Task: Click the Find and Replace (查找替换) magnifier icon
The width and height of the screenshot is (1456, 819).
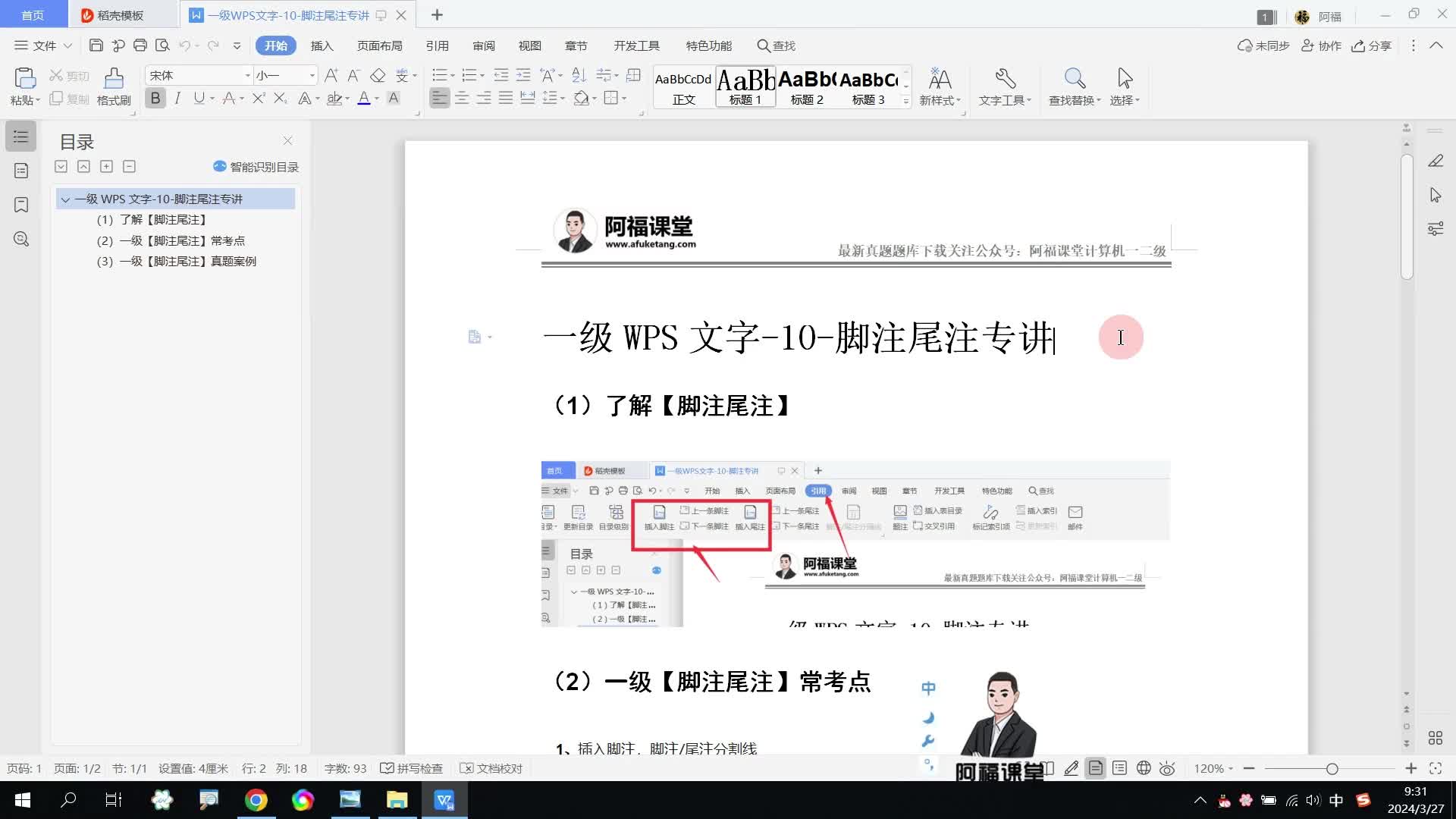Action: tap(1074, 79)
